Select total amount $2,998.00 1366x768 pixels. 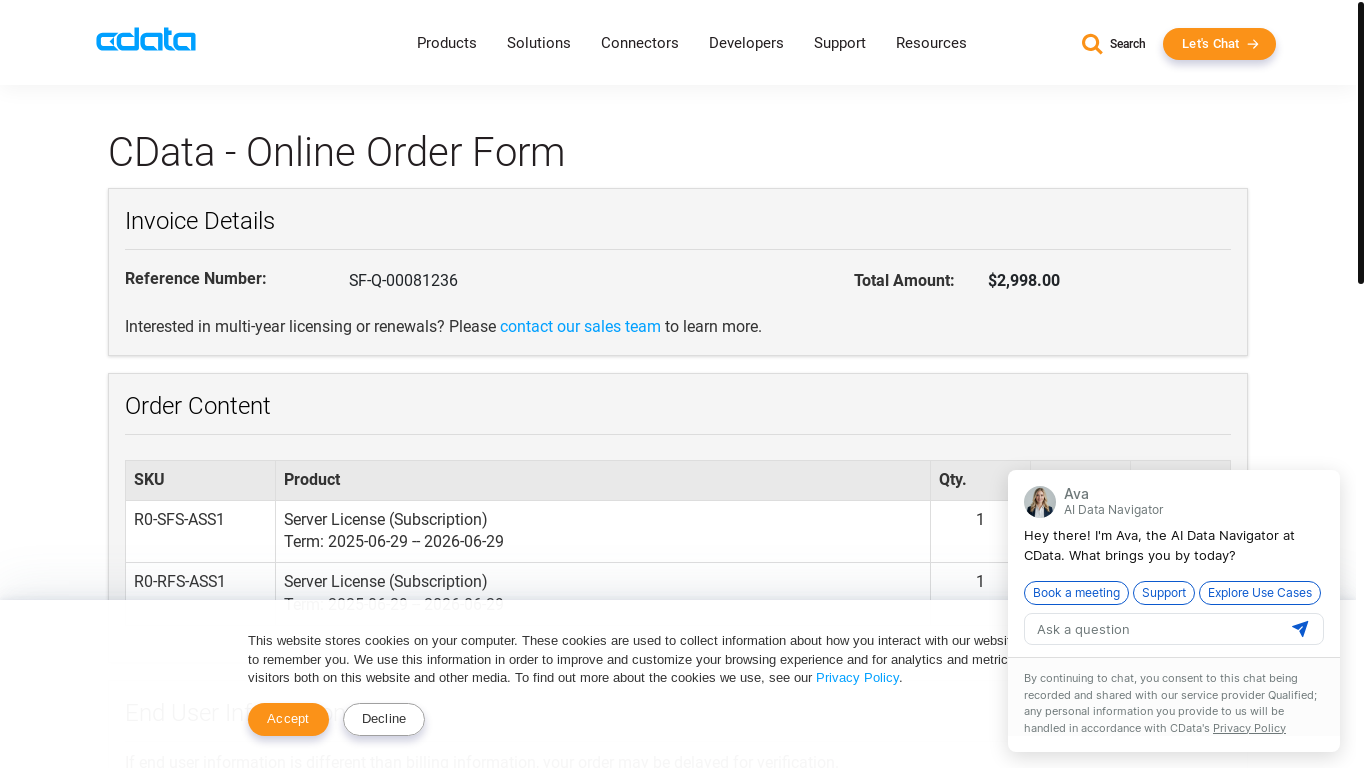click(x=1024, y=281)
